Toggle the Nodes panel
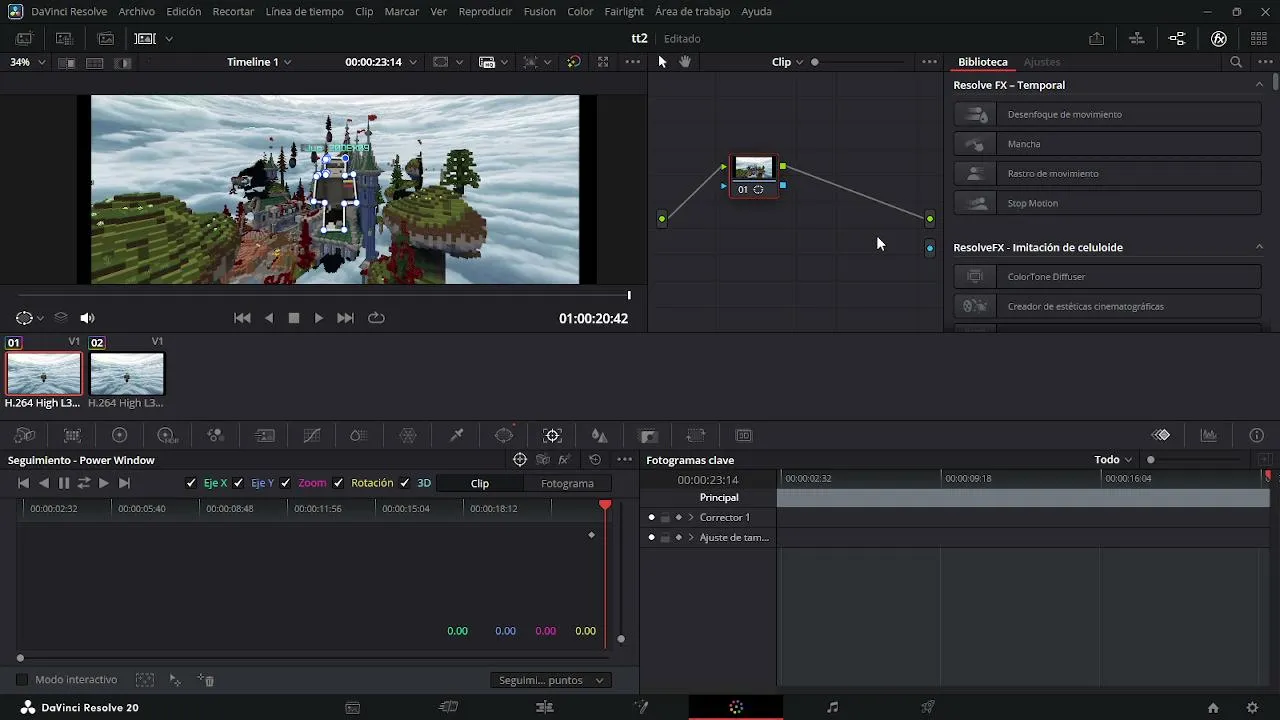1280x720 pixels. (x=1177, y=38)
